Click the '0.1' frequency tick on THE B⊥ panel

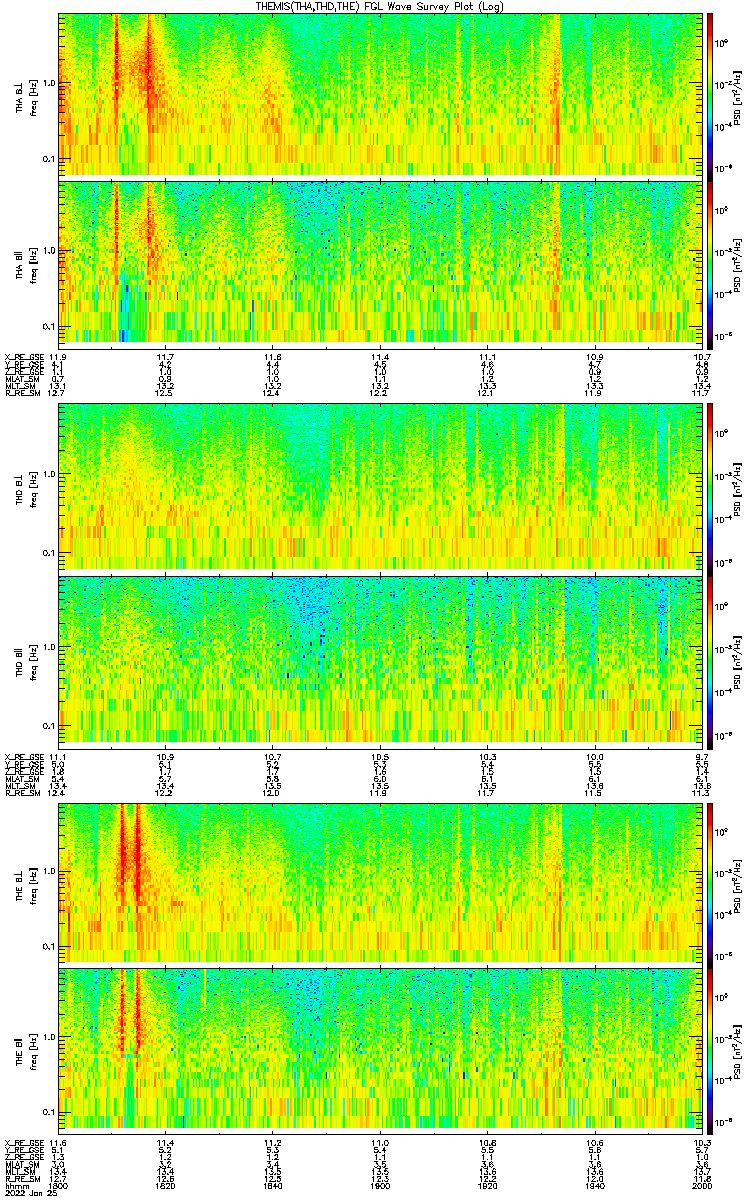click(48, 945)
